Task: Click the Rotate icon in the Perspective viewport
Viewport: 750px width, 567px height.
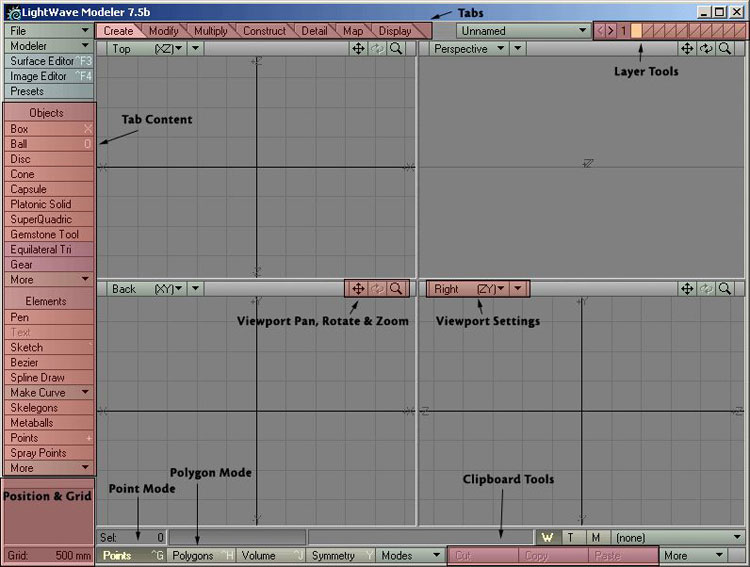Action: pyautogui.click(x=706, y=48)
